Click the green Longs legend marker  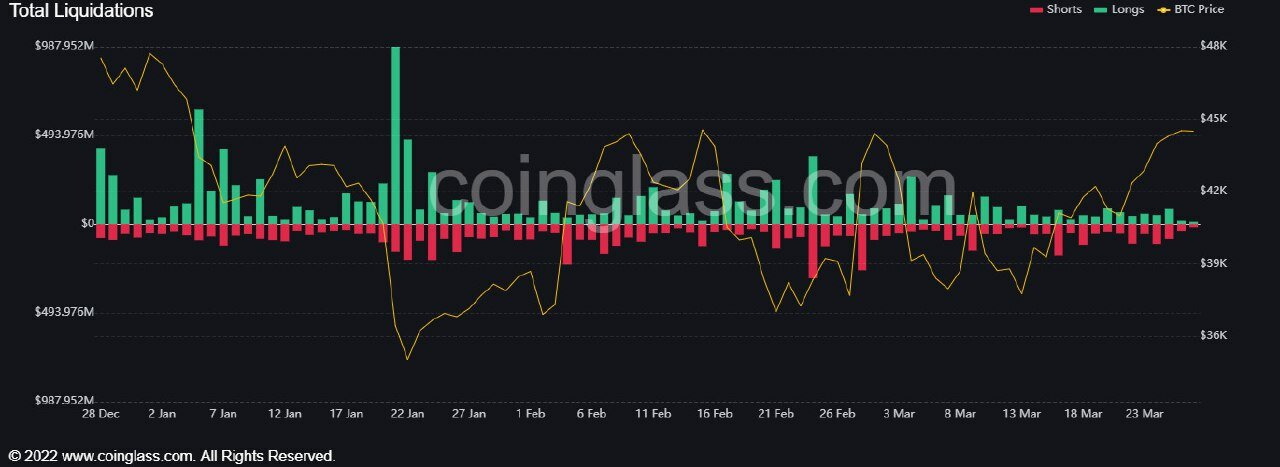(x=1100, y=10)
